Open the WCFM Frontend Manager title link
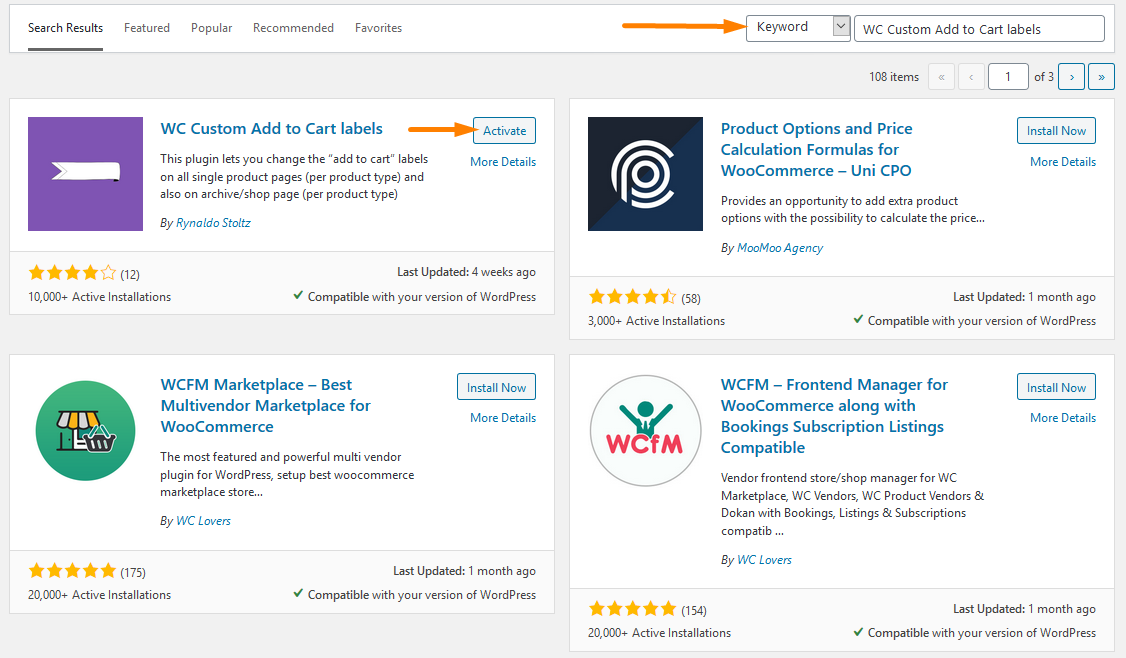This screenshot has height=658, width=1126. coord(834,416)
